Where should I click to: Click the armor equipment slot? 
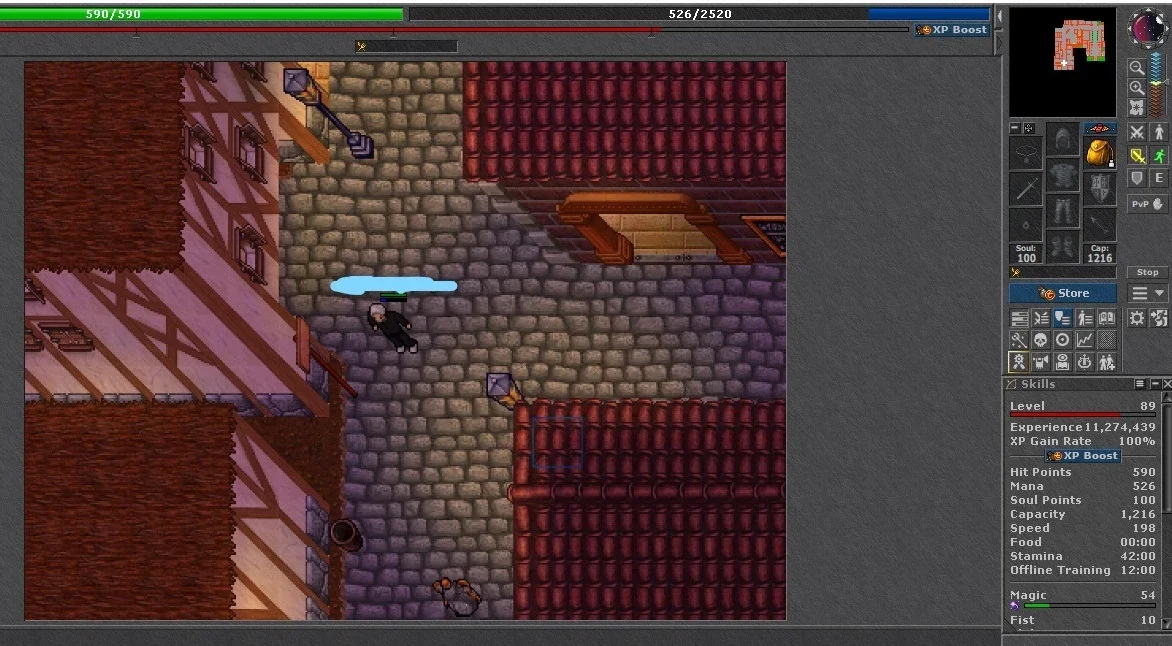pyautogui.click(x=1062, y=174)
